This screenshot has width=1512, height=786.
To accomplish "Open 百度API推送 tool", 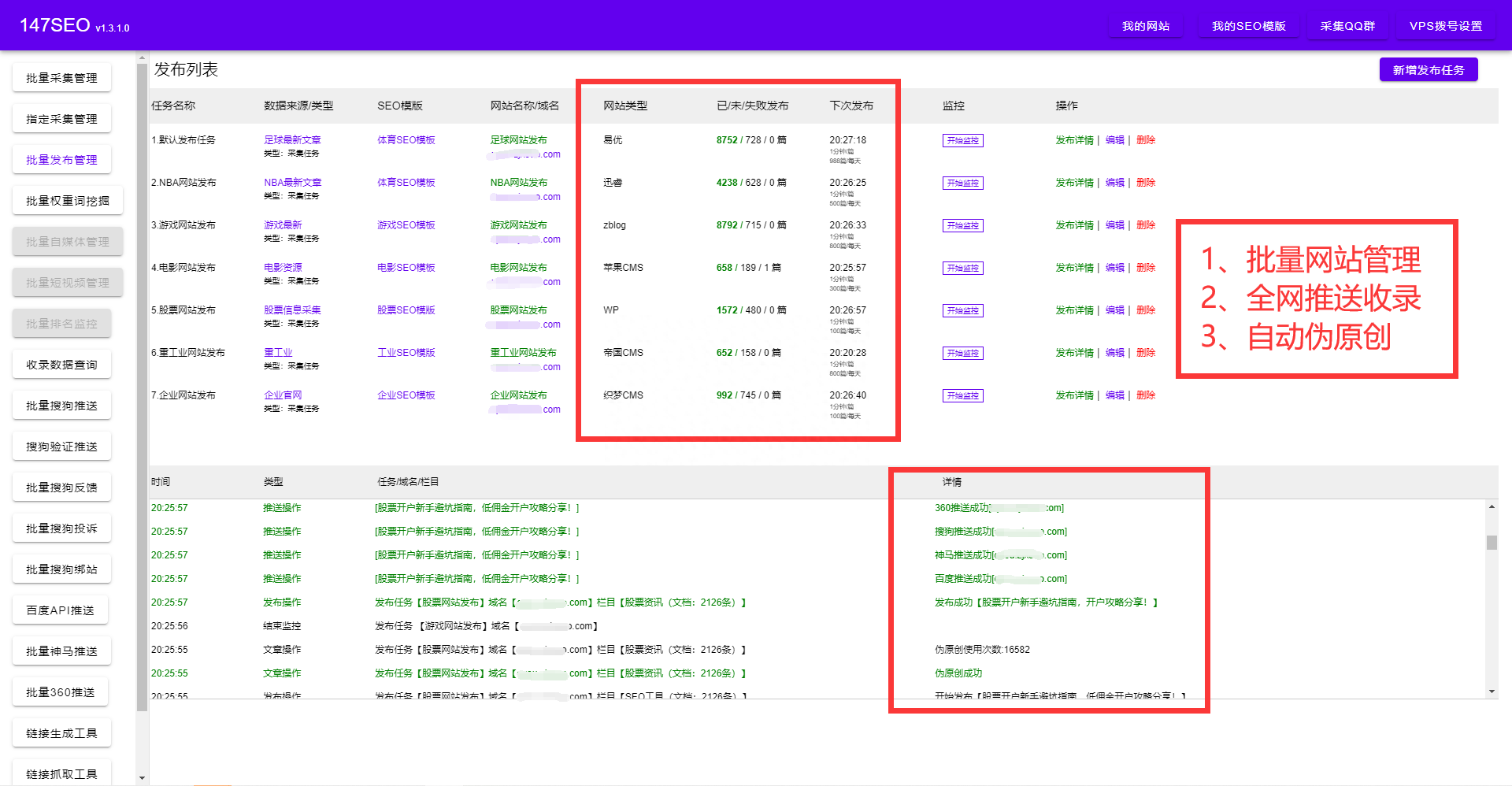I will pyautogui.click(x=60, y=609).
